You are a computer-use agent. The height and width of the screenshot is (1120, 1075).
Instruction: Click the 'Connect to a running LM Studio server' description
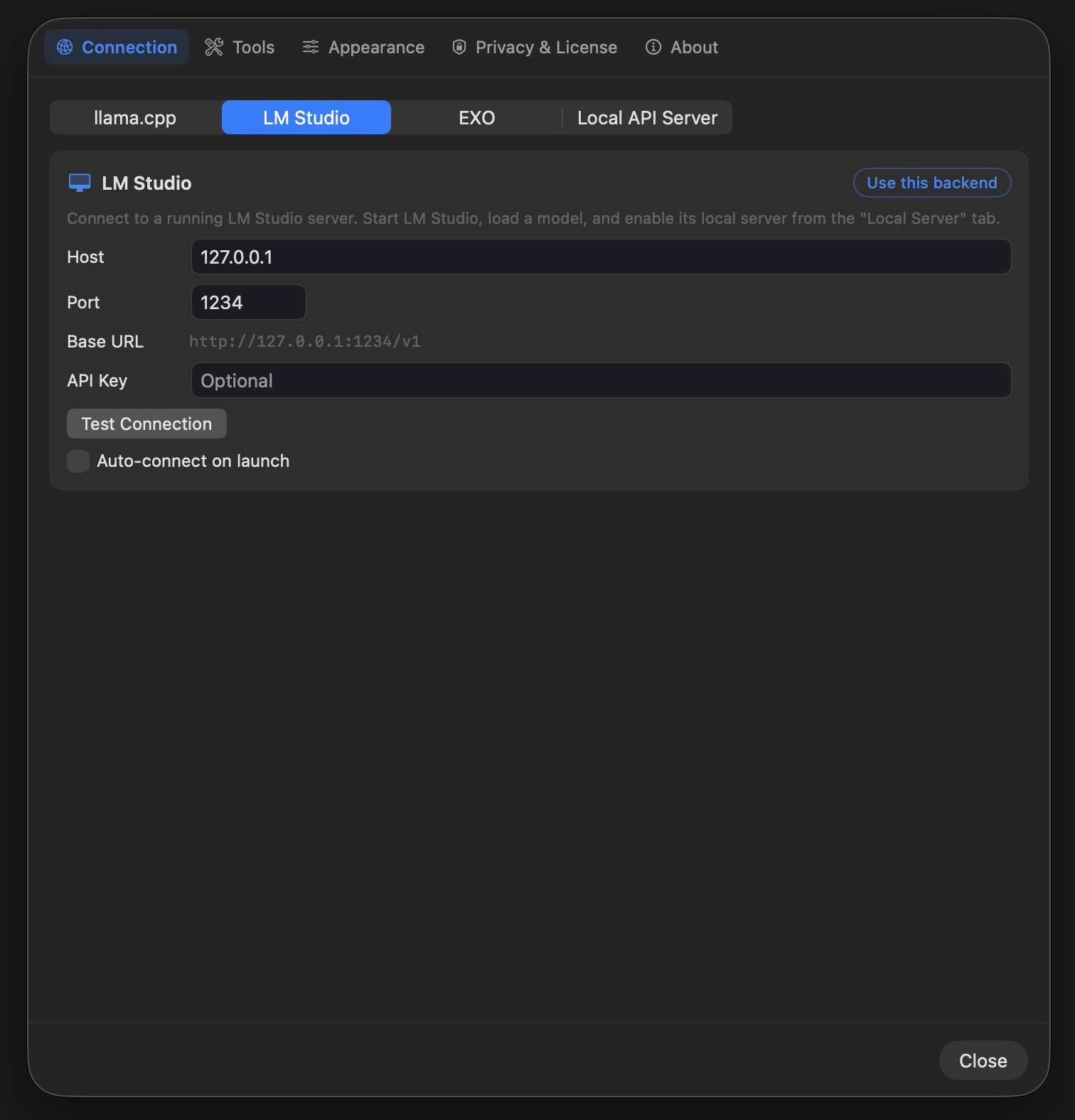(533, 218)
